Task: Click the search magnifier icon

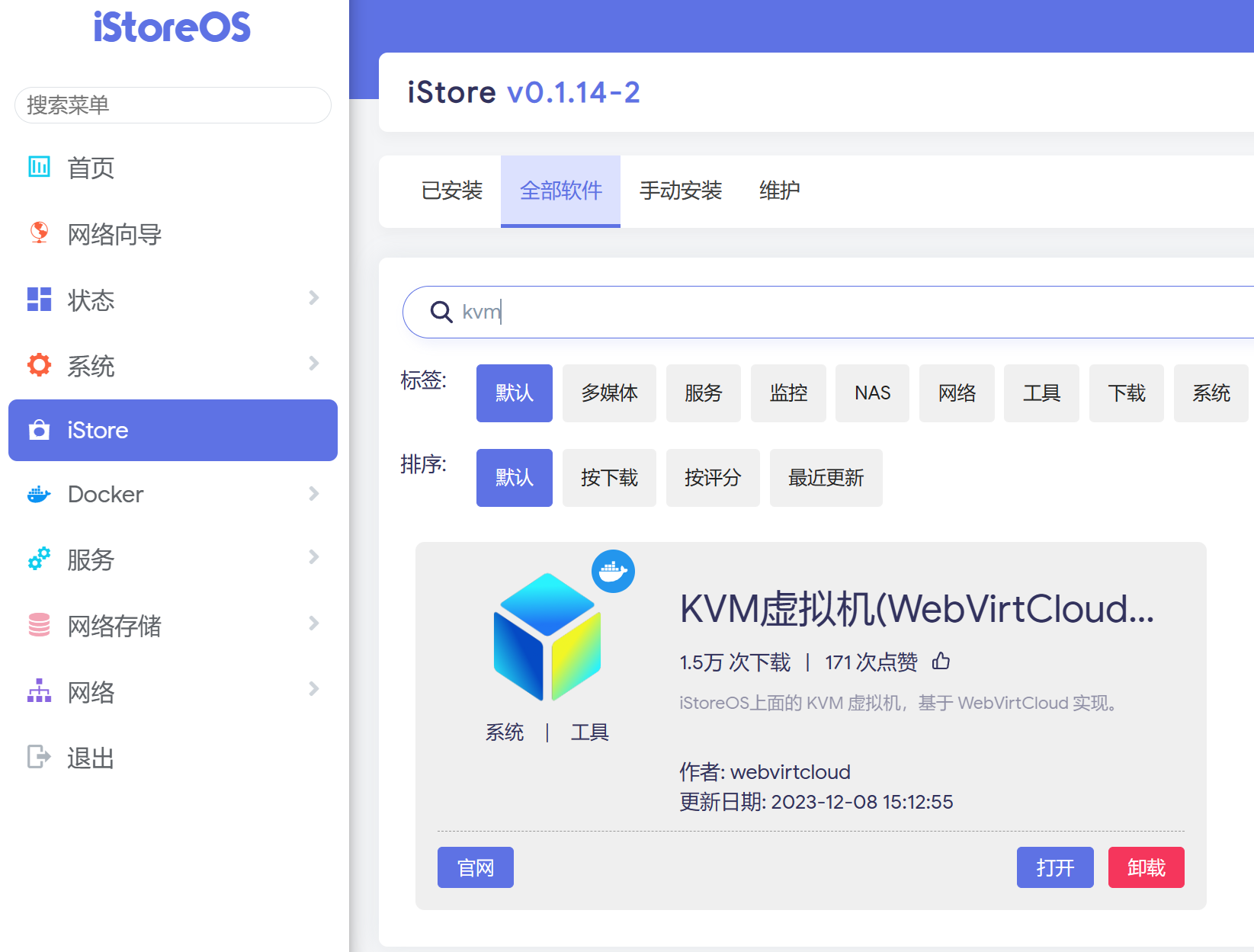Action: coord(441,312)
